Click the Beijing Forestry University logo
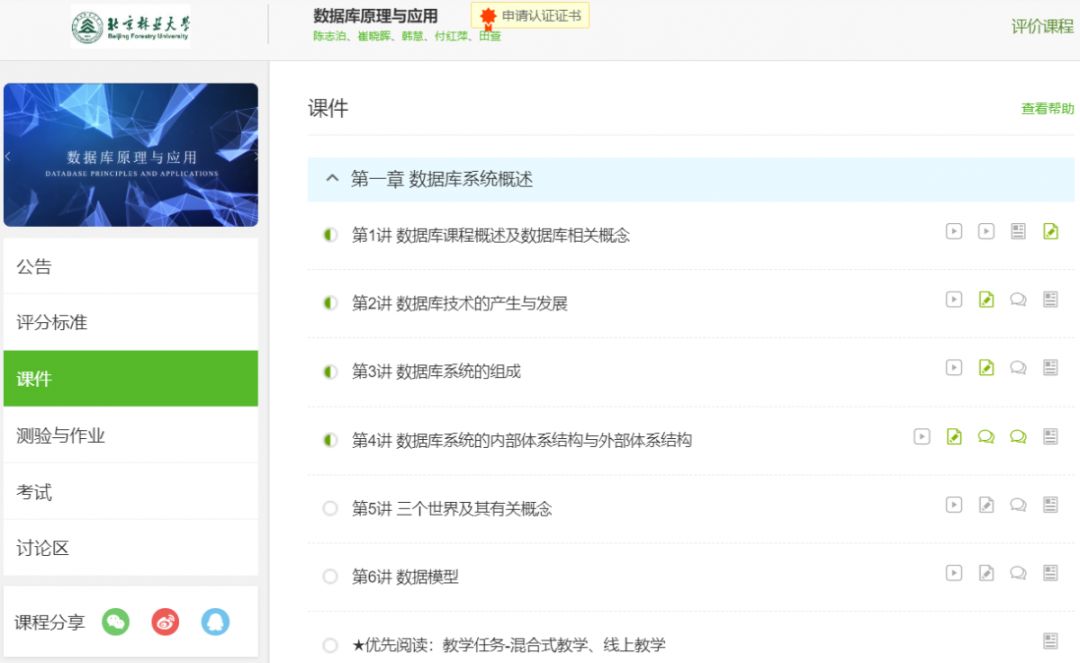 tap(130, 26)
